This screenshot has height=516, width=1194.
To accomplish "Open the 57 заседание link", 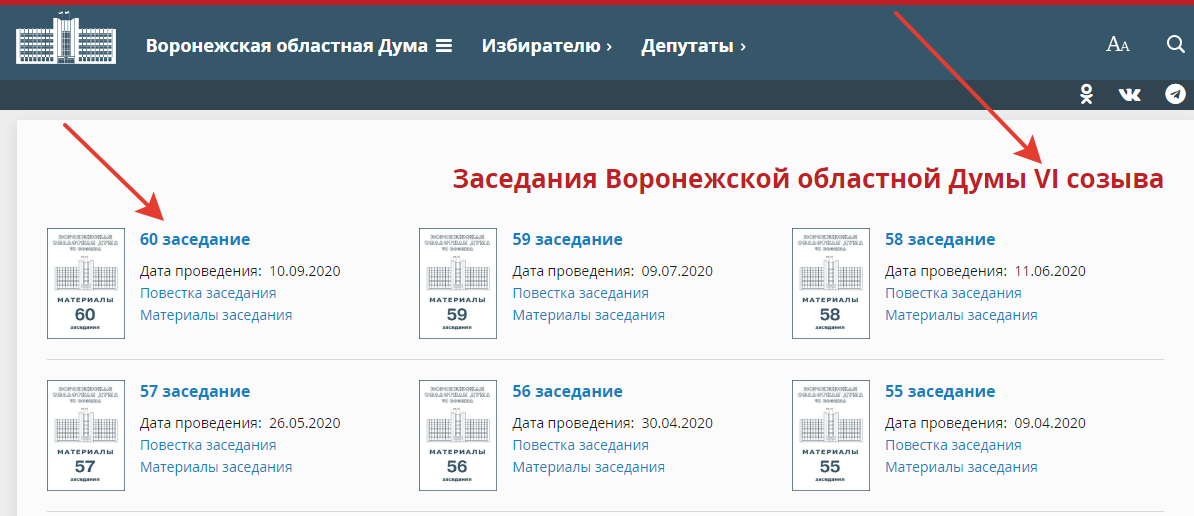I will (195, 391).
